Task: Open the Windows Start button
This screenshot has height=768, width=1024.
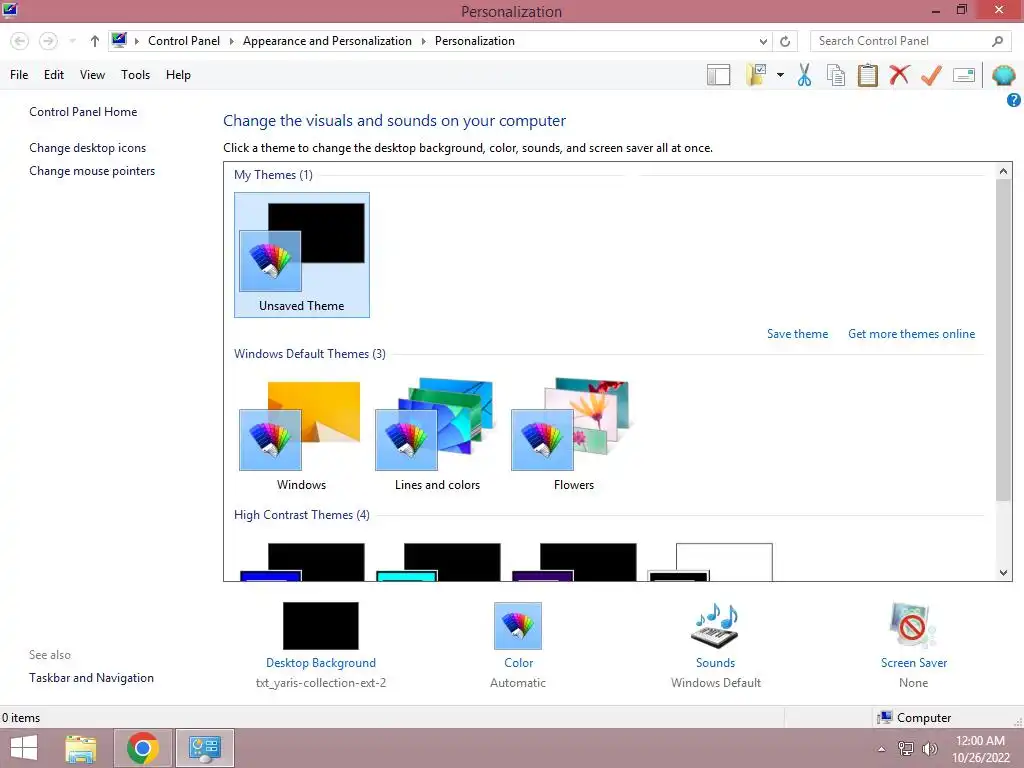Action: click(24, 748)
